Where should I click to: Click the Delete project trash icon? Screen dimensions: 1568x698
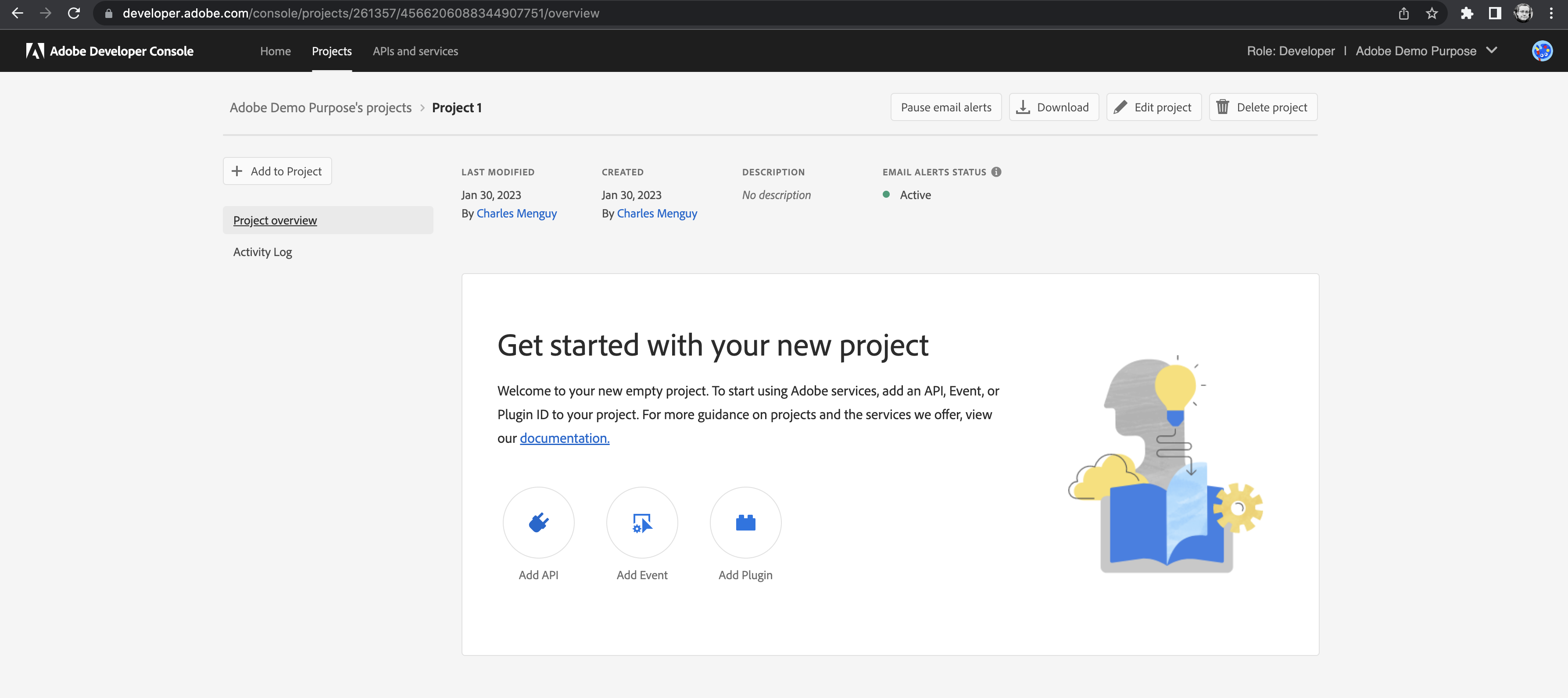[x=1223, y=107]
